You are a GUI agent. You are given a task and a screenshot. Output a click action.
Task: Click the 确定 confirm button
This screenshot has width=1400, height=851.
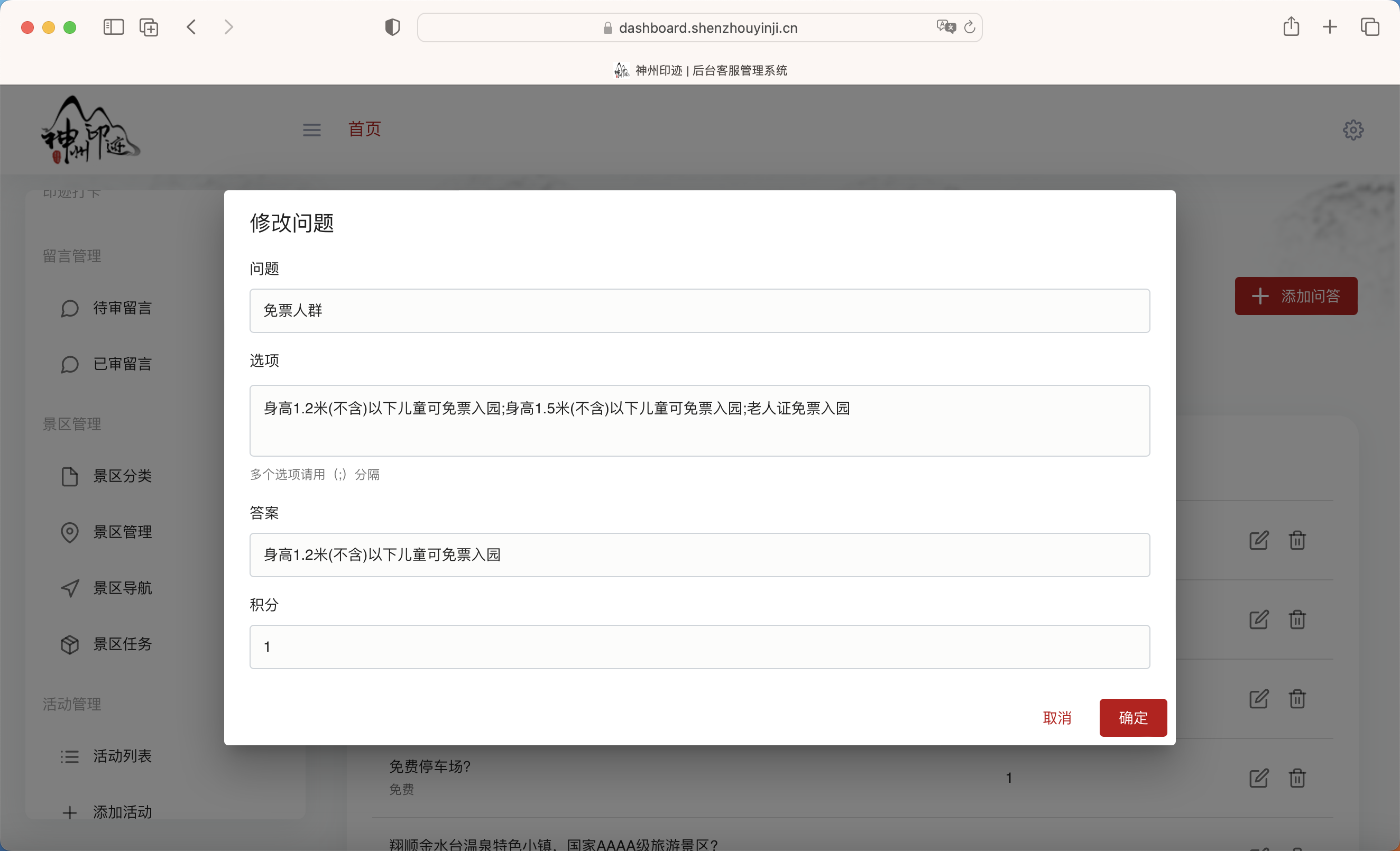pyautogui.click(x=1132, y=717)
